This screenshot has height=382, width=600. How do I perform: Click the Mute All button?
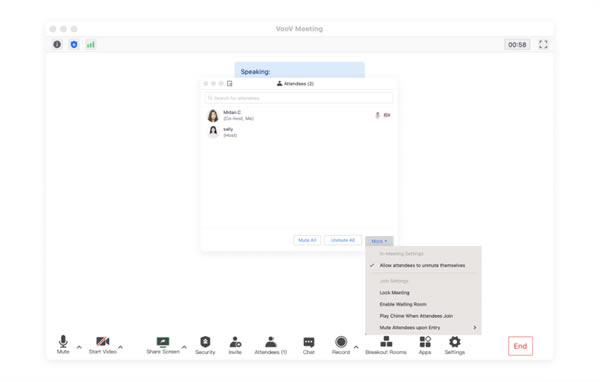point(307,240)
